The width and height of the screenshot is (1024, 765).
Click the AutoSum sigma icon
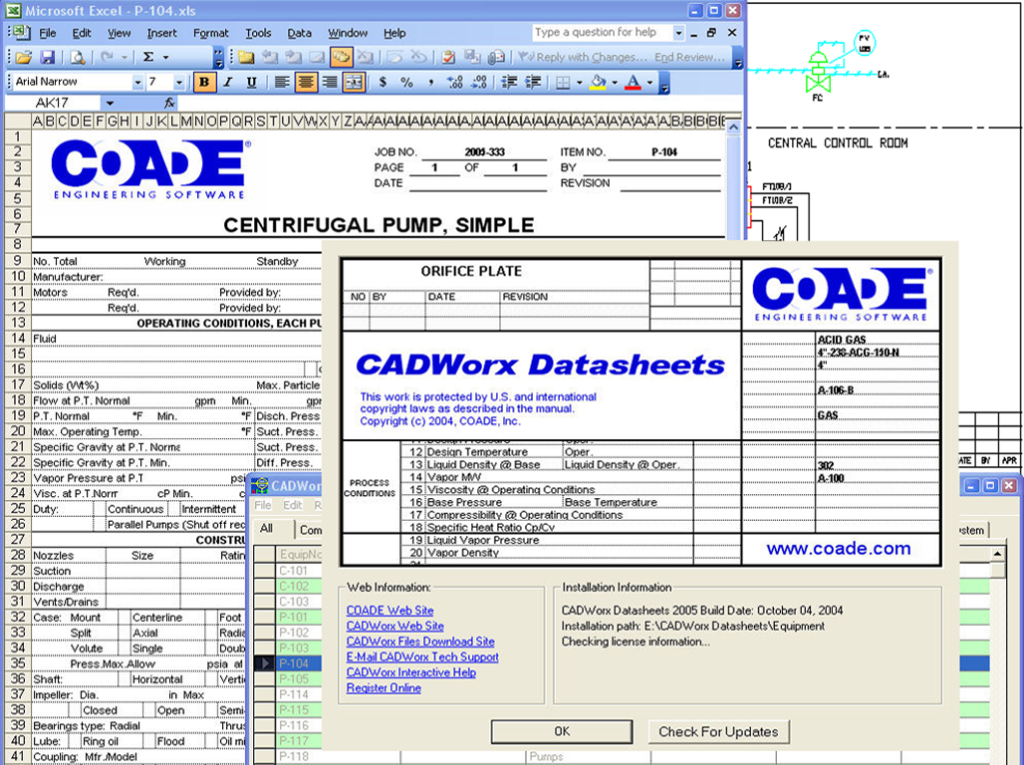148,57
